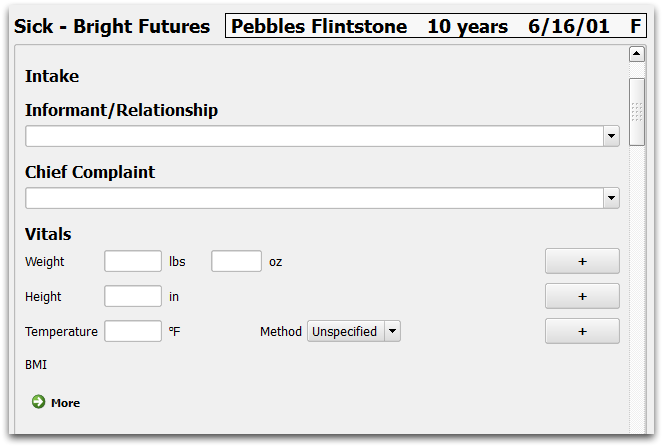Image resolution: width=663 pixels, height=447 pixels.
Task: Focus the Weight lbs input field
Action: [133, 261]
